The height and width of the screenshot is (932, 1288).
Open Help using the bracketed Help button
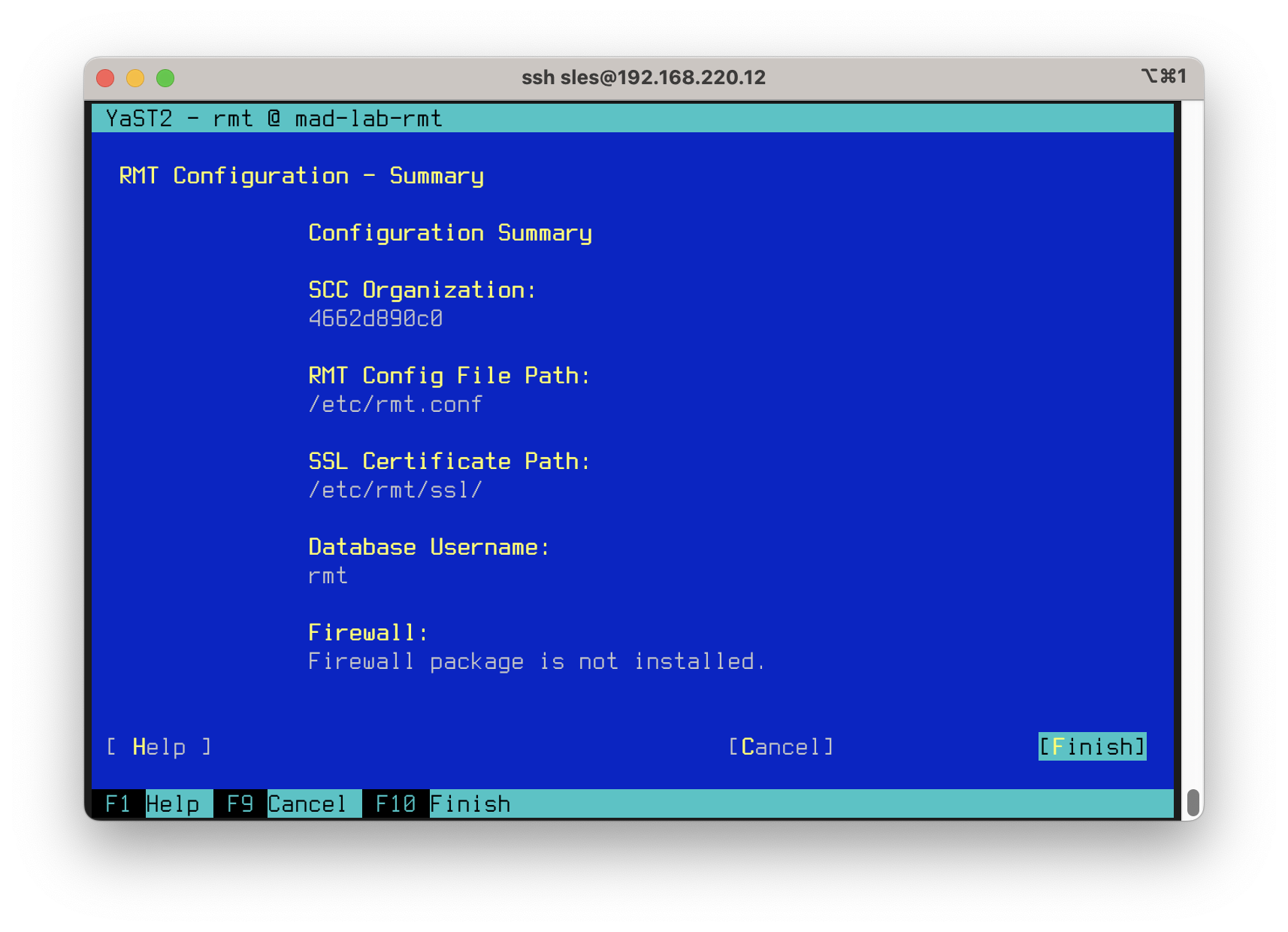pyautogui.click(x=159, y=746)
